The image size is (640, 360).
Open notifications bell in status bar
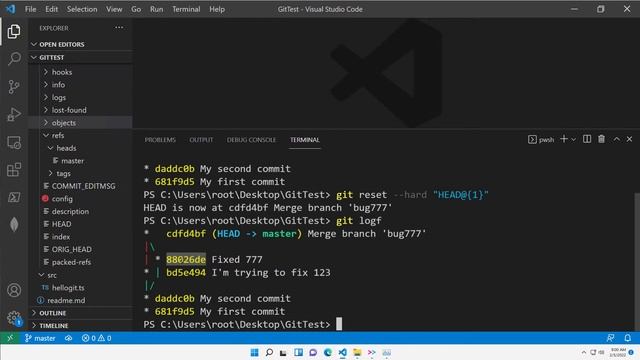tap(627, 338)
